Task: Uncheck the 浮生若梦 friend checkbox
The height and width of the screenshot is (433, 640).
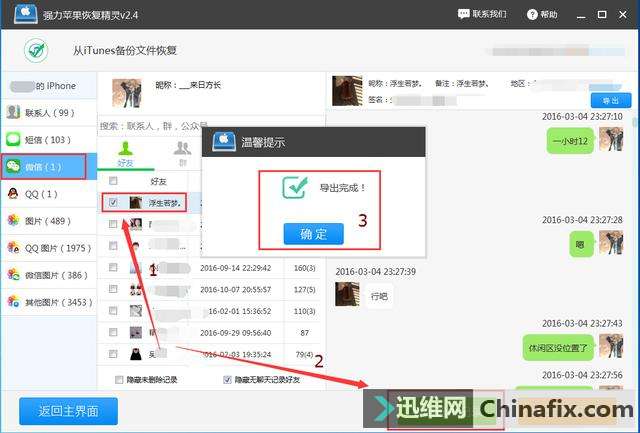Action: click(113, 201)
